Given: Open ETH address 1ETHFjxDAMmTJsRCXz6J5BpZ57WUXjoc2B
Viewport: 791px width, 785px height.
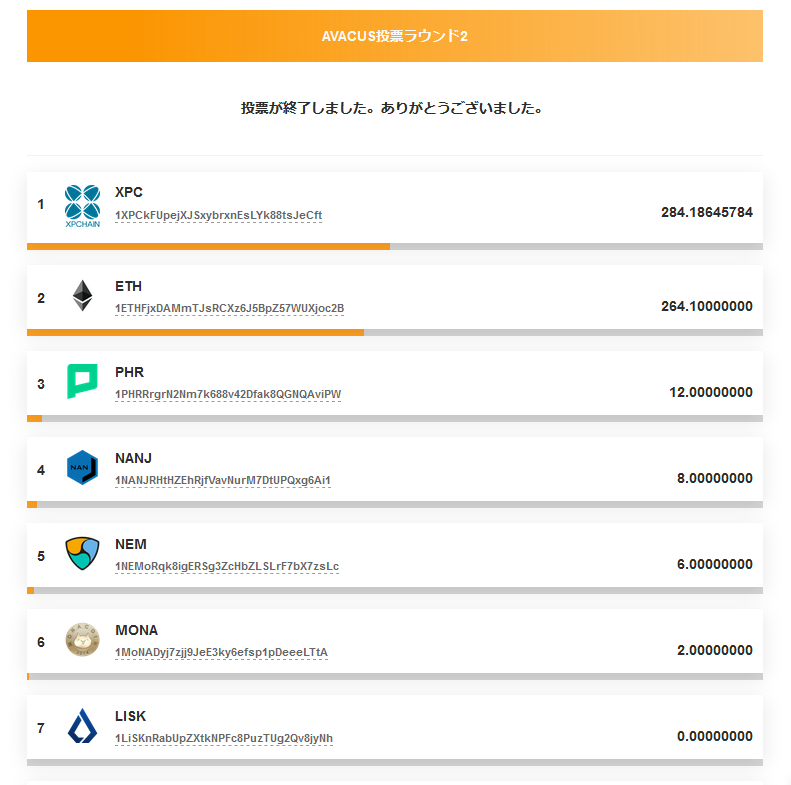Looking at the screenshot, I should coord(230,308).
